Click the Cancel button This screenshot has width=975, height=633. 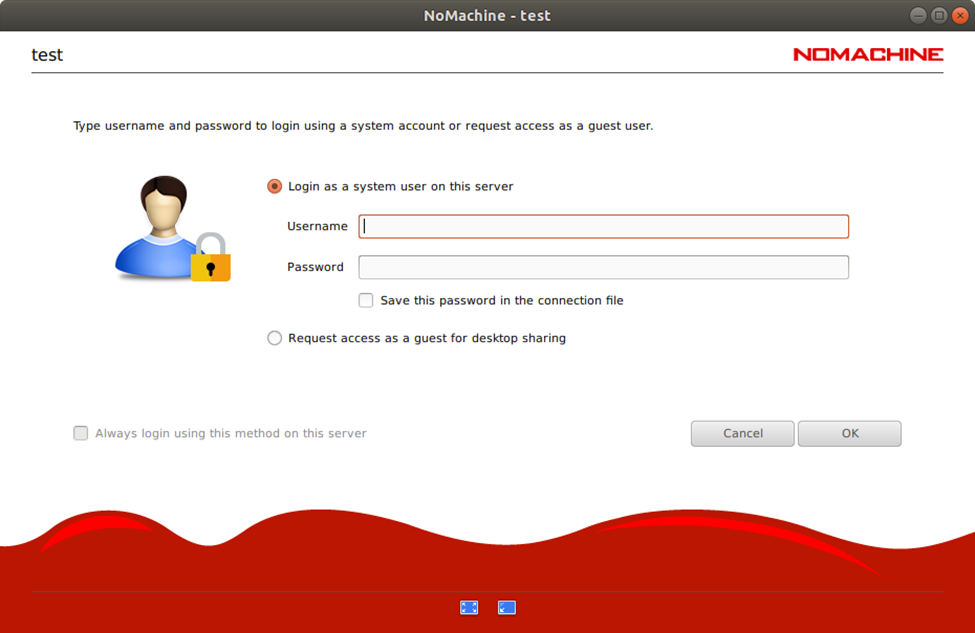[x=742, y=433]
